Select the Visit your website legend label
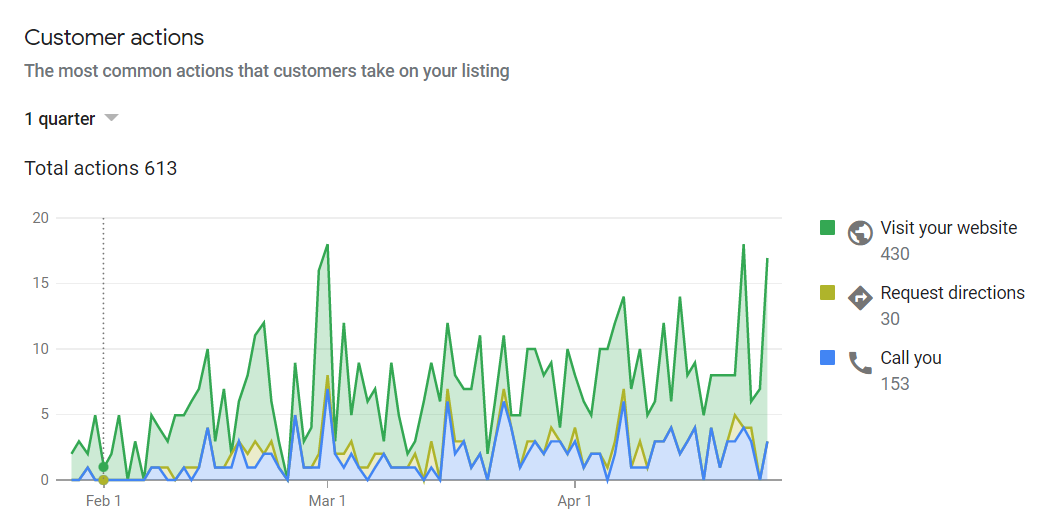Screen dimensions: 1037x522 tap(948, 228)
